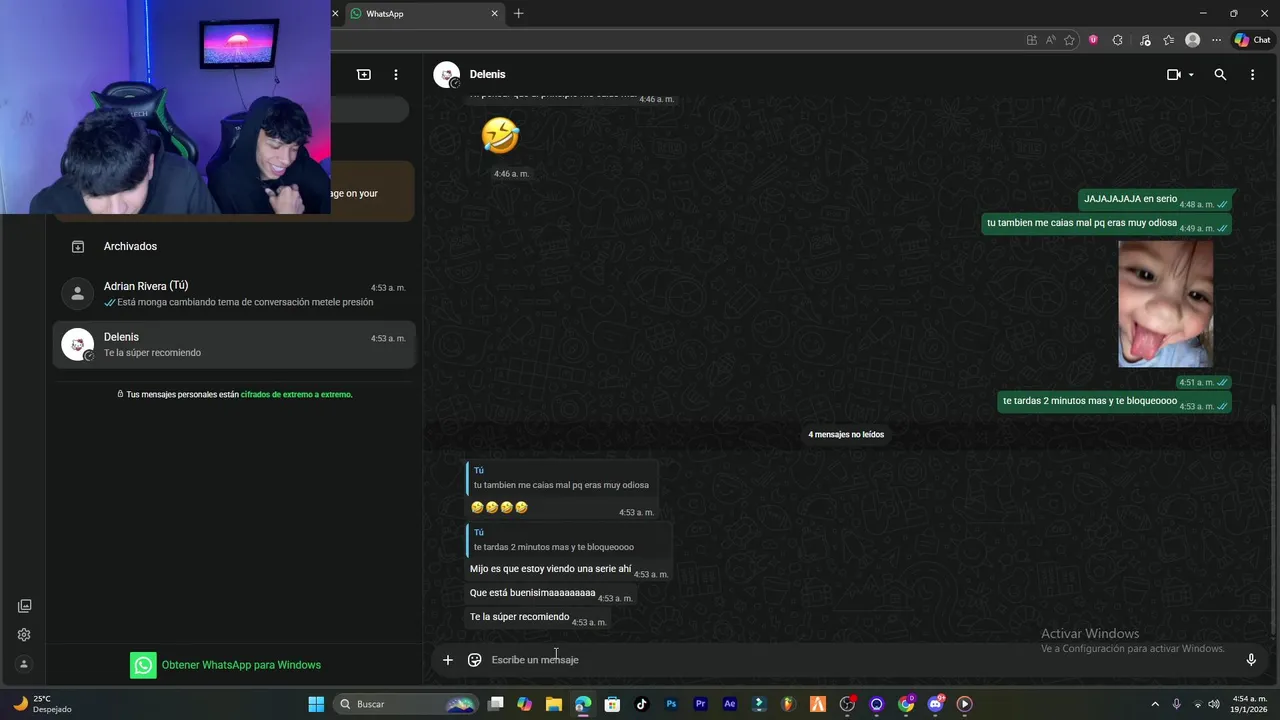Click Obtener WhatsApp para Windows
1280x720 pixels.
pos(226,665)
